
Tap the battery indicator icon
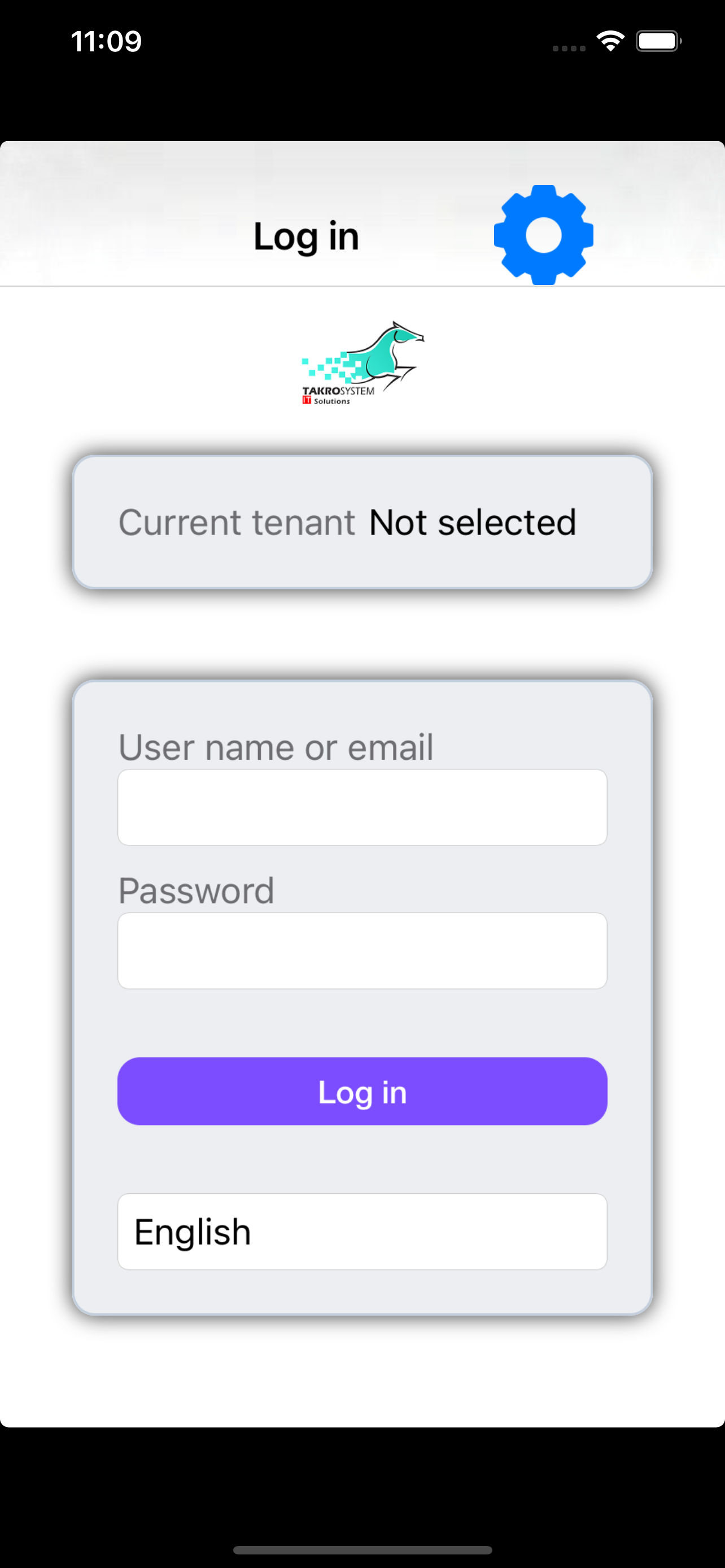point(658,41)
